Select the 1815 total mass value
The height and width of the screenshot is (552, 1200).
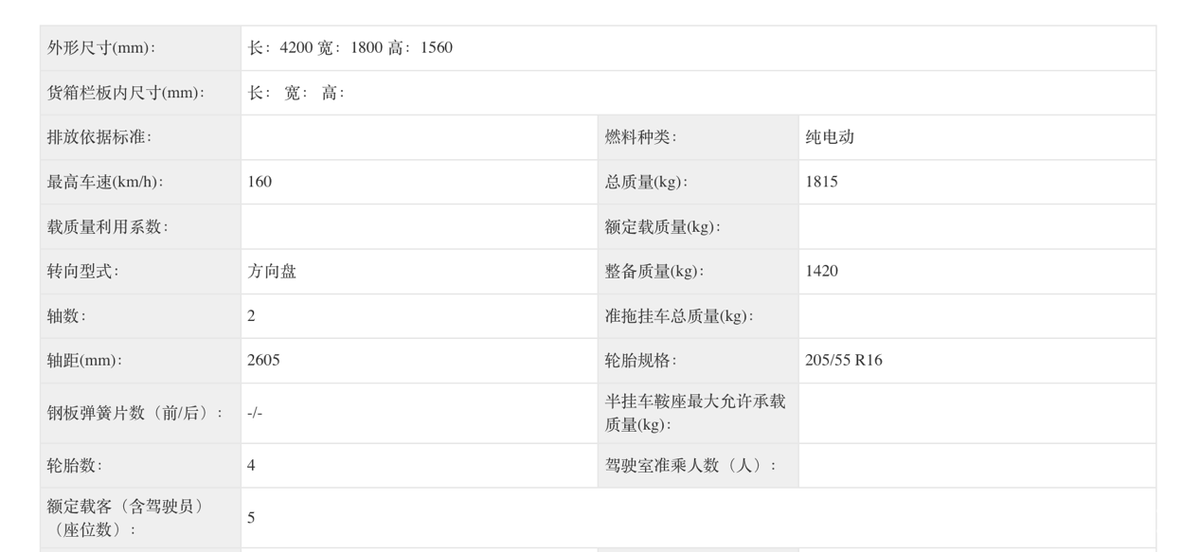[821, 182]
